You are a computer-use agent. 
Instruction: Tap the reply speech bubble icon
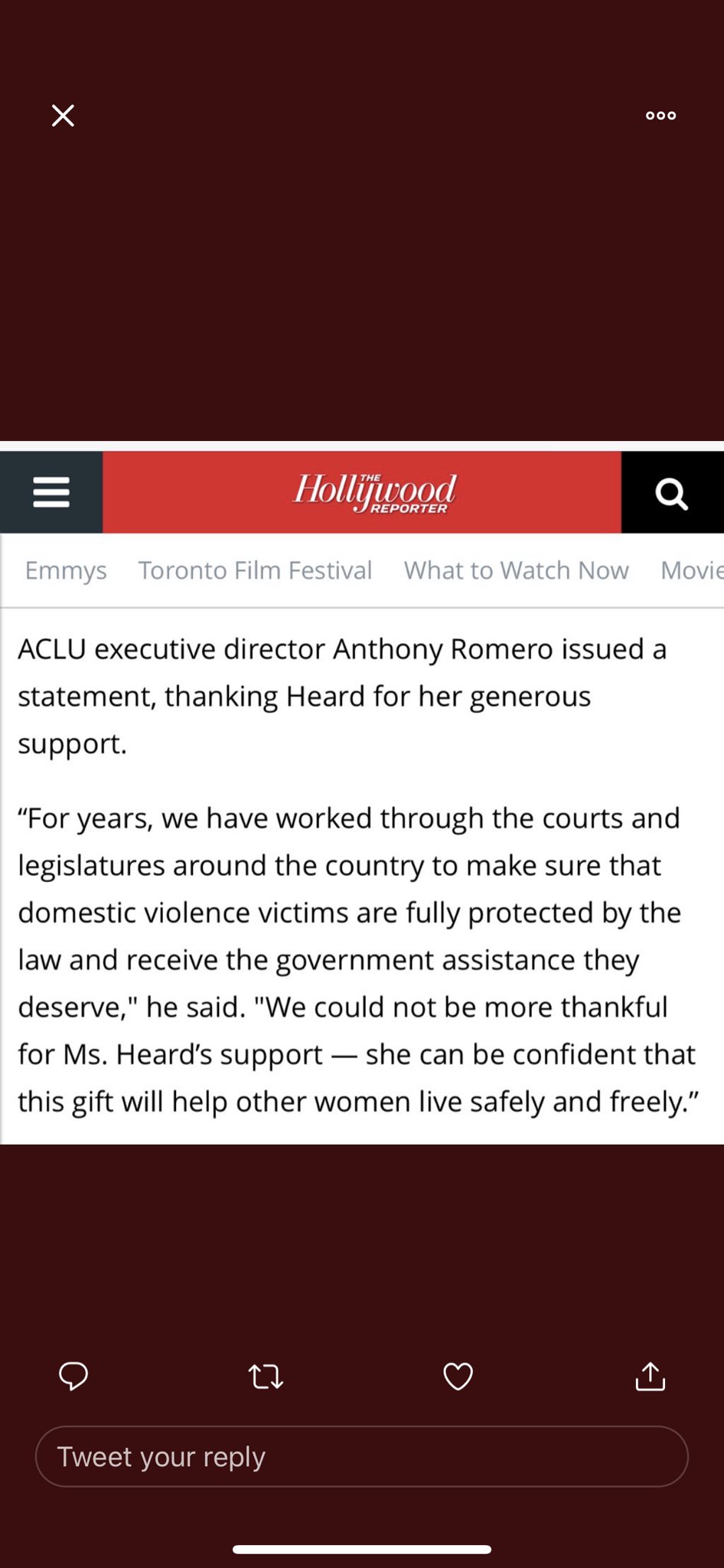click(73, 1377)
